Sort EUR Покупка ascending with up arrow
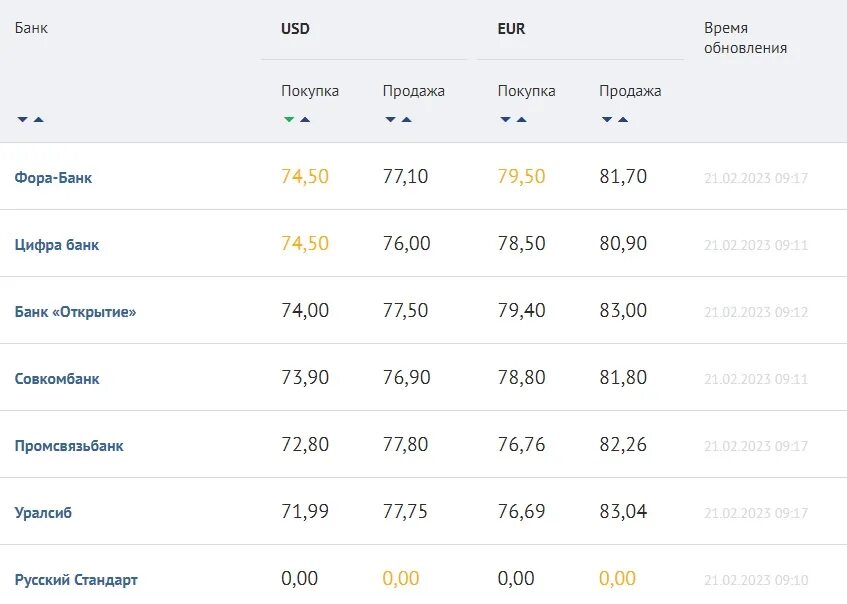Viewport: 847px width, 604px height. point(522,120)
